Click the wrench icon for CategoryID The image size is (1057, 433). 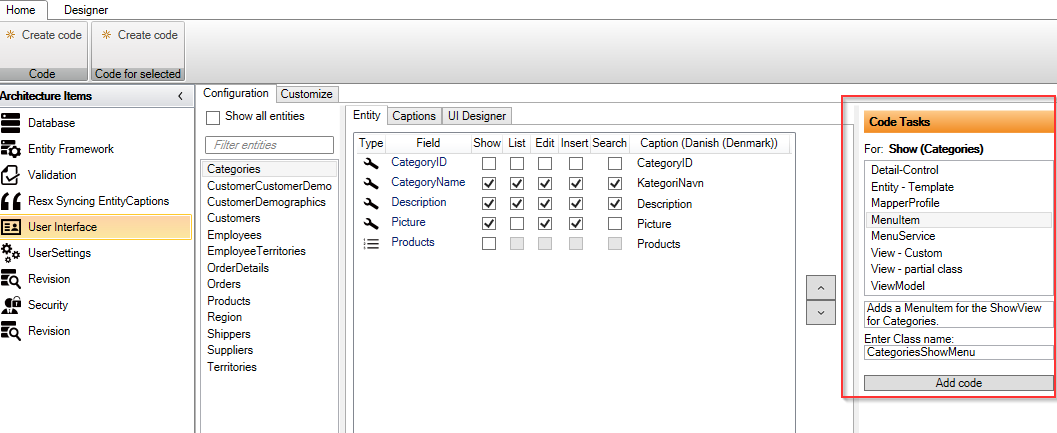[x=371, y=163]
